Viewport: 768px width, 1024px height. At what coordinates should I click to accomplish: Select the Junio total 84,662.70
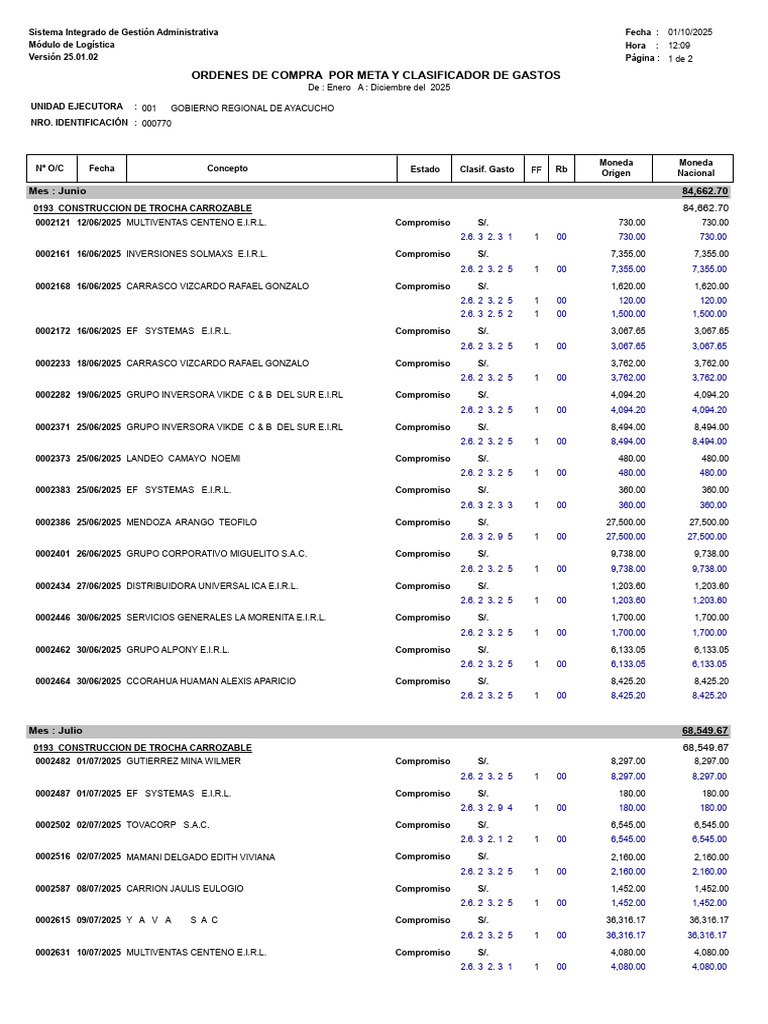click(705, 191)
